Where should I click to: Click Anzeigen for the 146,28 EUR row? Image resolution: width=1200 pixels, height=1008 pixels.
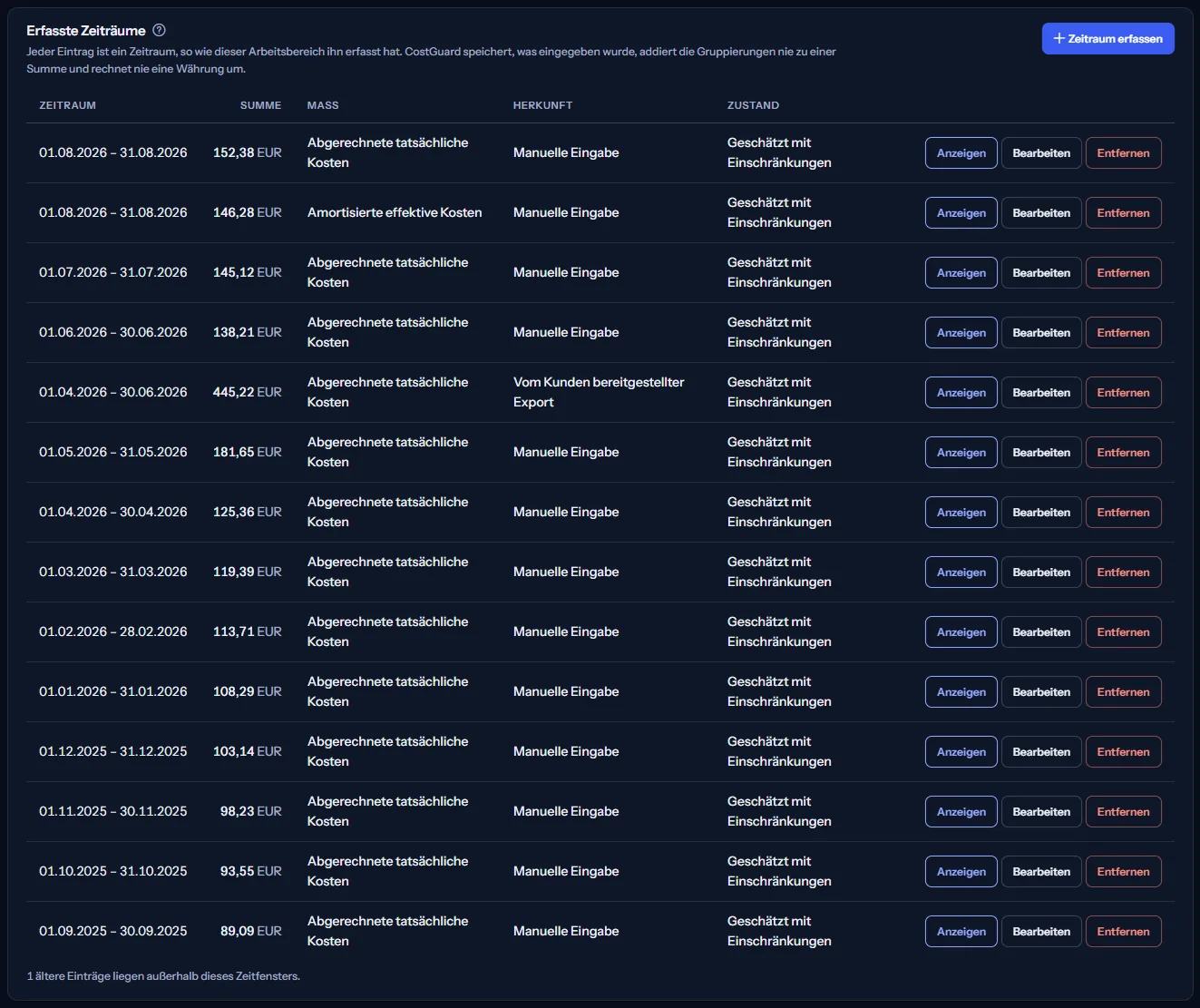(961, 213)
